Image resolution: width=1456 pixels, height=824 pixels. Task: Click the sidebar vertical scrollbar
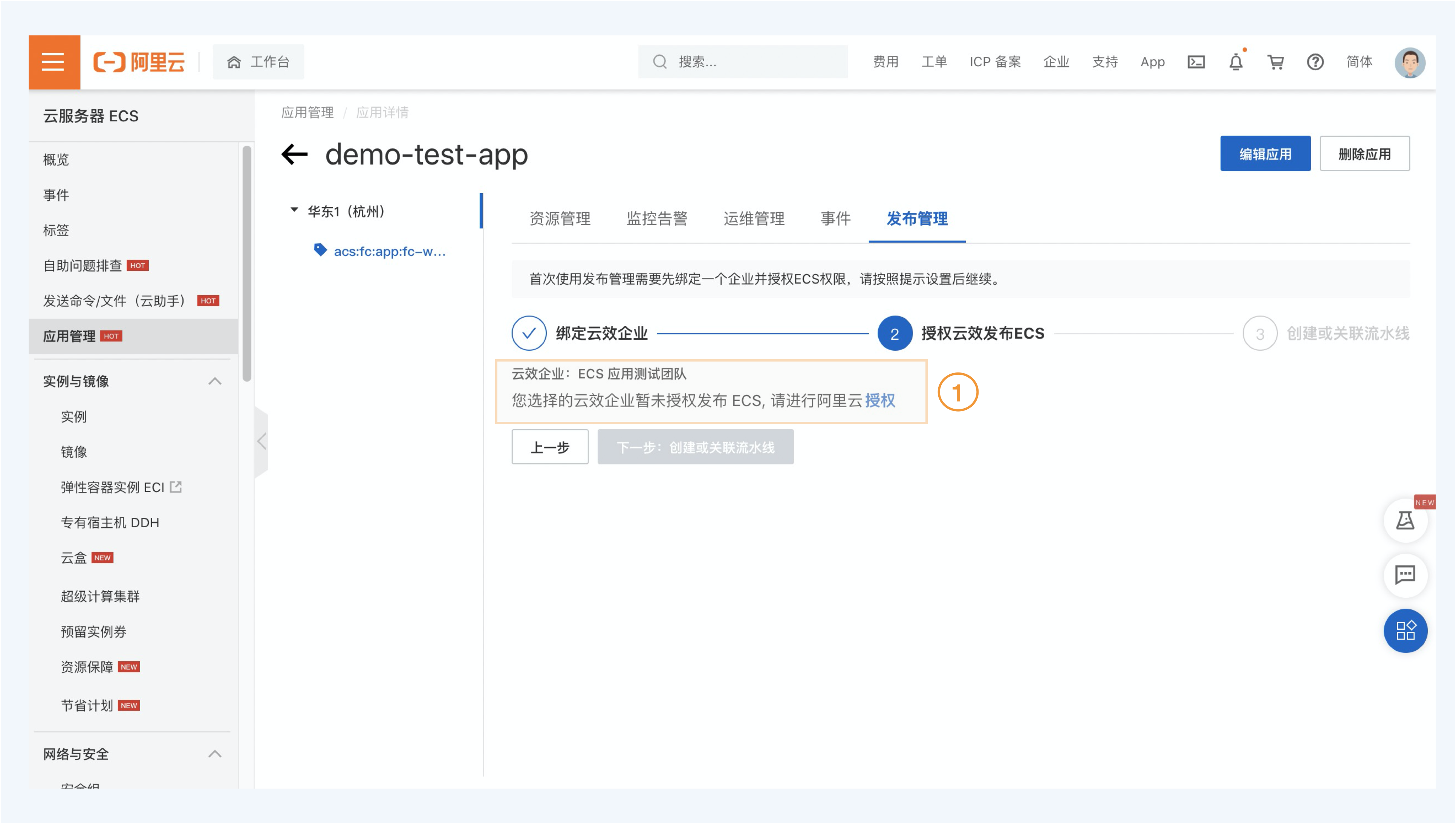(246, 264)
